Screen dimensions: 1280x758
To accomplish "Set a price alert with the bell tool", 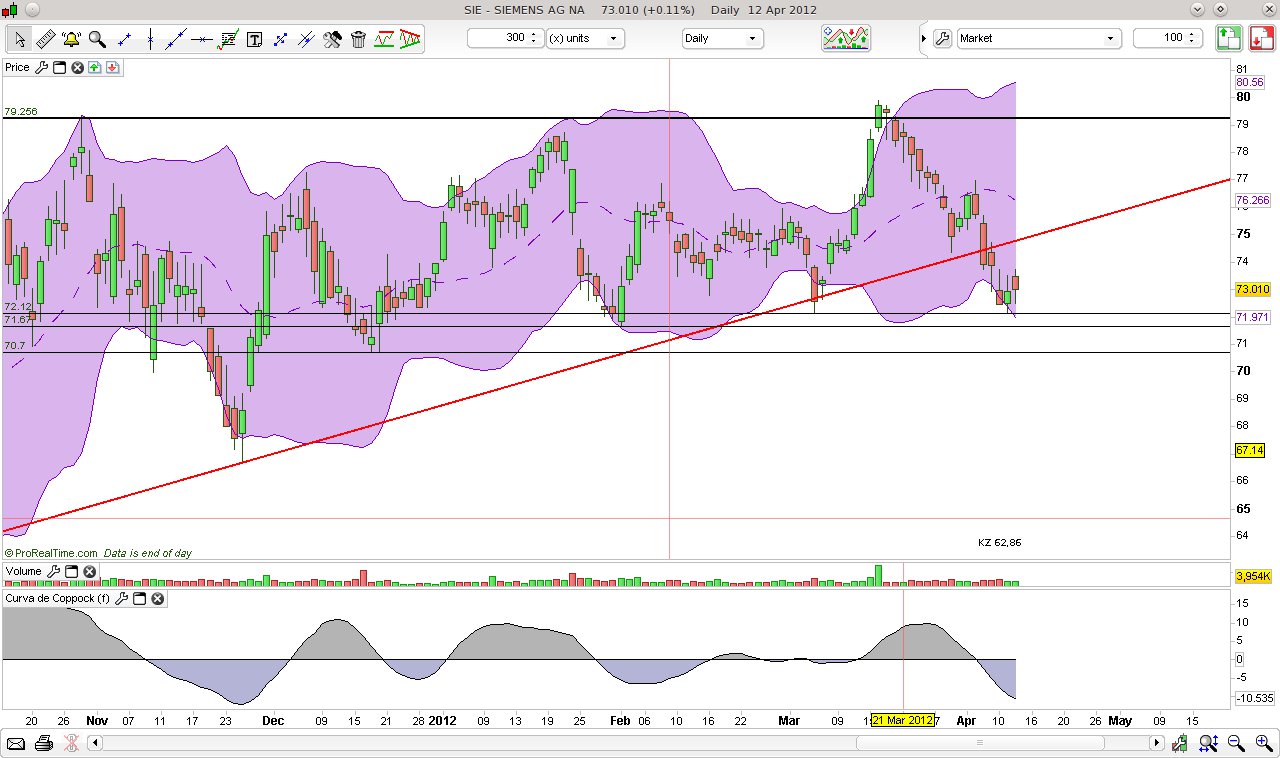I will coord(69,38).
